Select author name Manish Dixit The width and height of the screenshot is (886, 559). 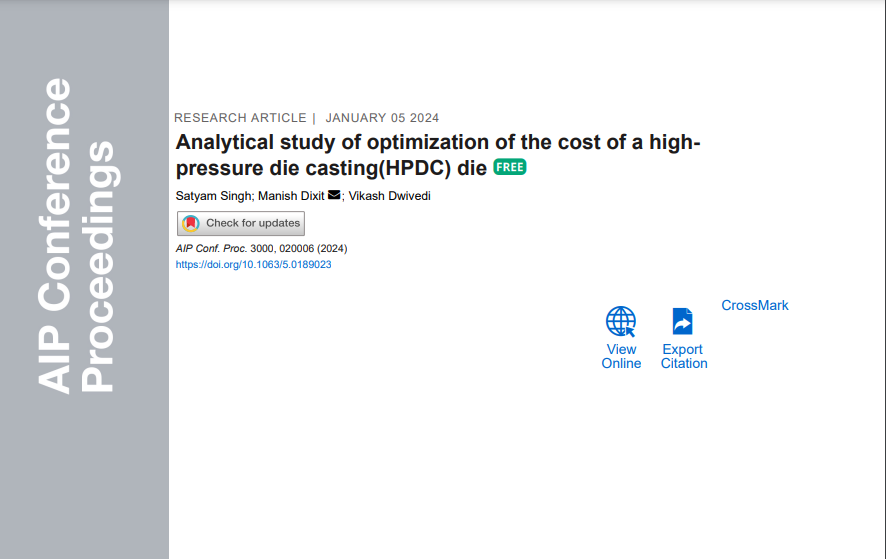[291, 196]
